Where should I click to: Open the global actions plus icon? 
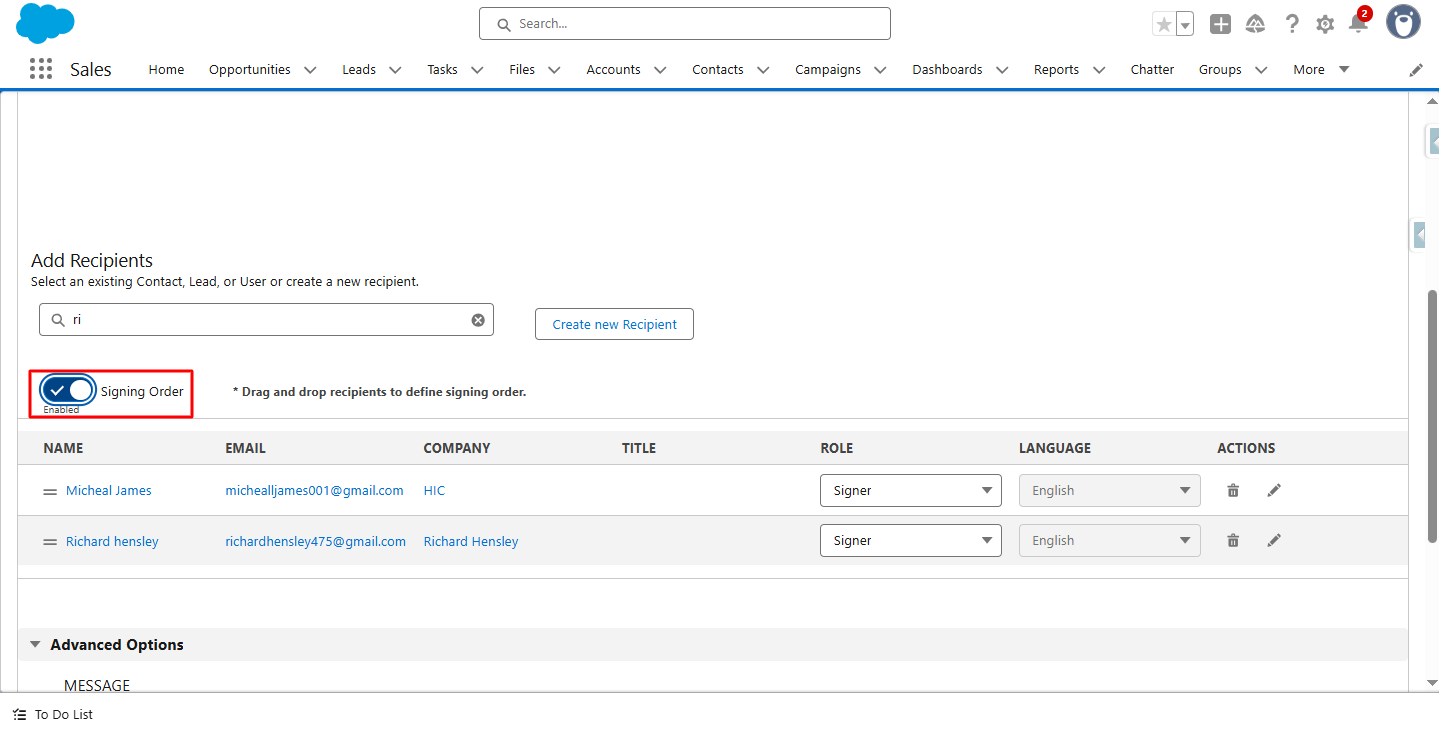[x=1220, y=24]
